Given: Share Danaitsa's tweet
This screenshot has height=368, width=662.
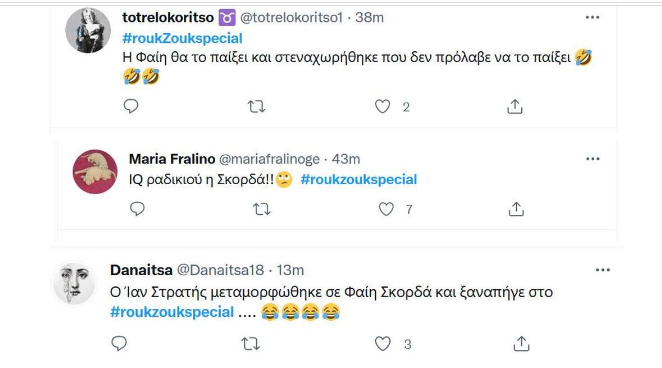Looking at the screenshot, I should pyautogui.click(x=521, y=344).
